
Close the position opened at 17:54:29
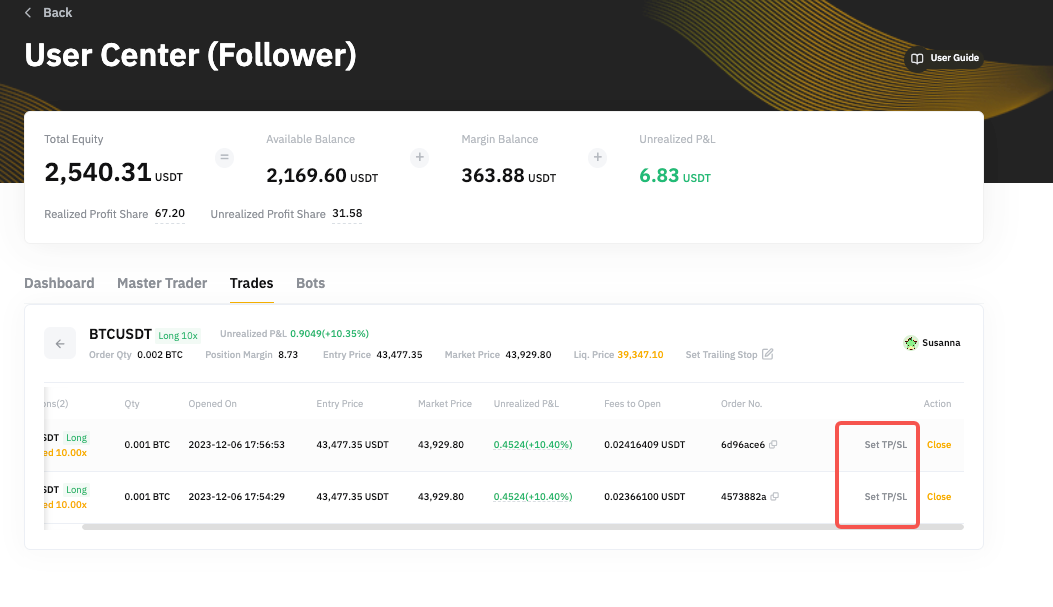pos(939,497)
